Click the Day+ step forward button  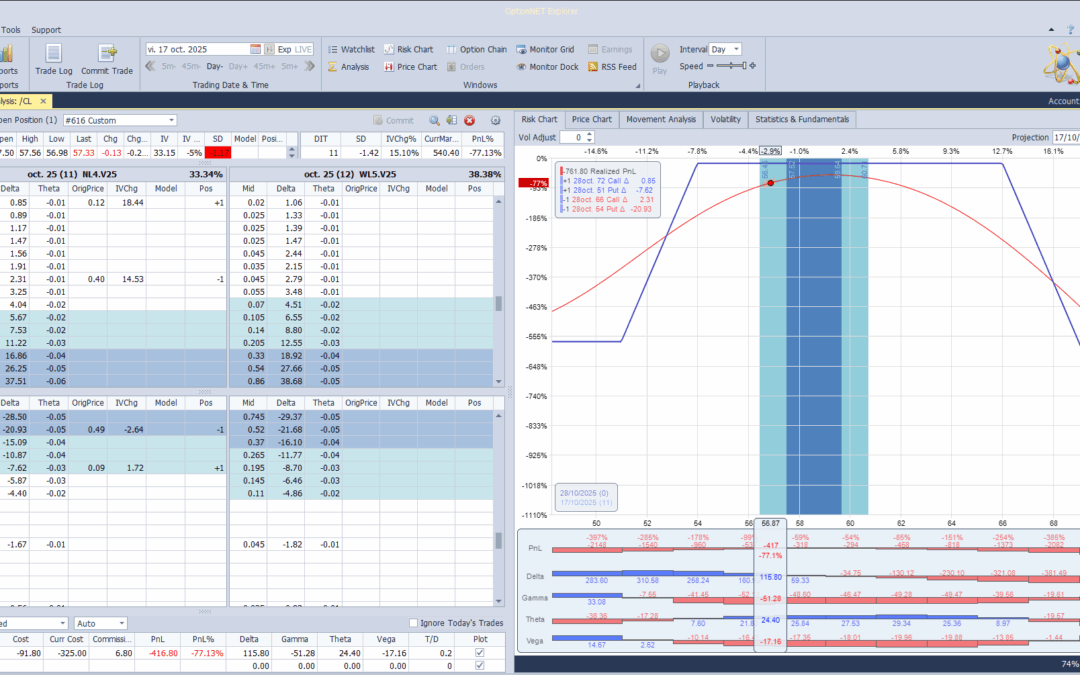pos(238,67)
